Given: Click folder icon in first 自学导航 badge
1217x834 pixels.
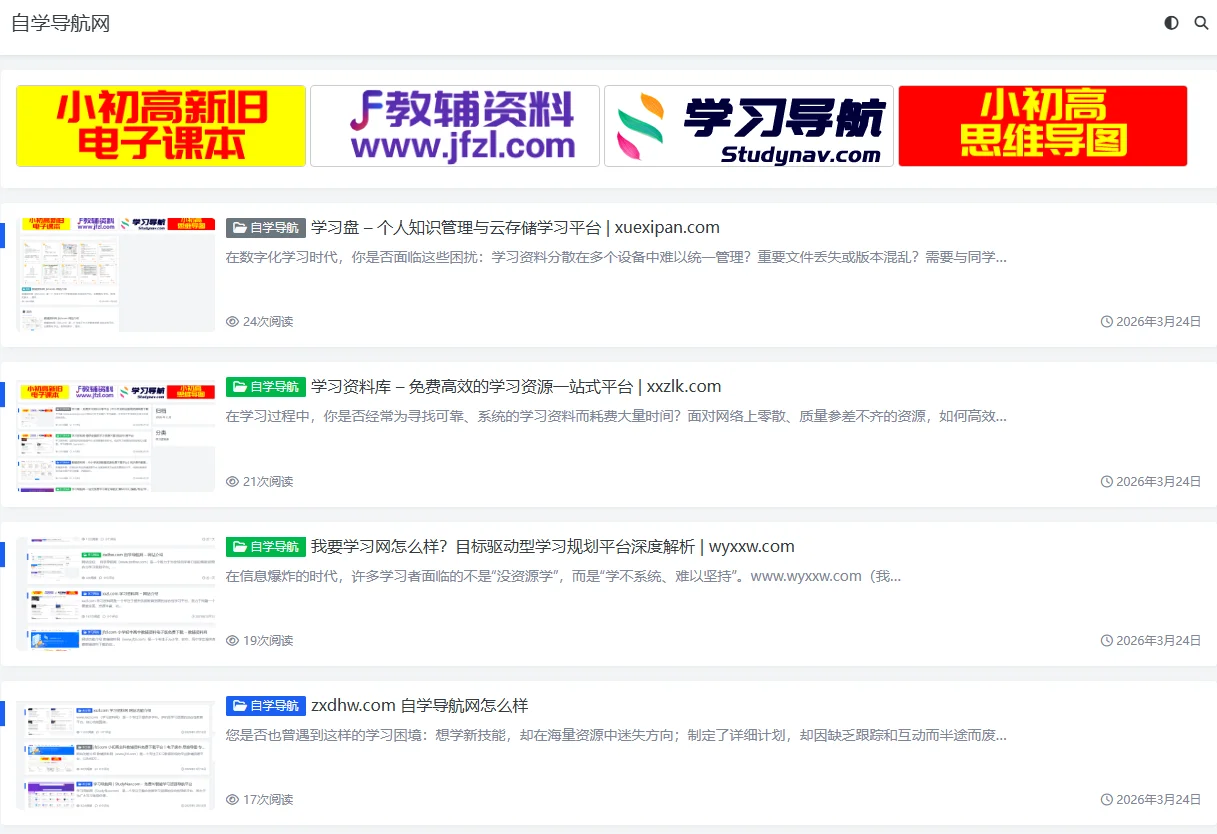Looking at the screenshot, I should click(x=239, y=226).
